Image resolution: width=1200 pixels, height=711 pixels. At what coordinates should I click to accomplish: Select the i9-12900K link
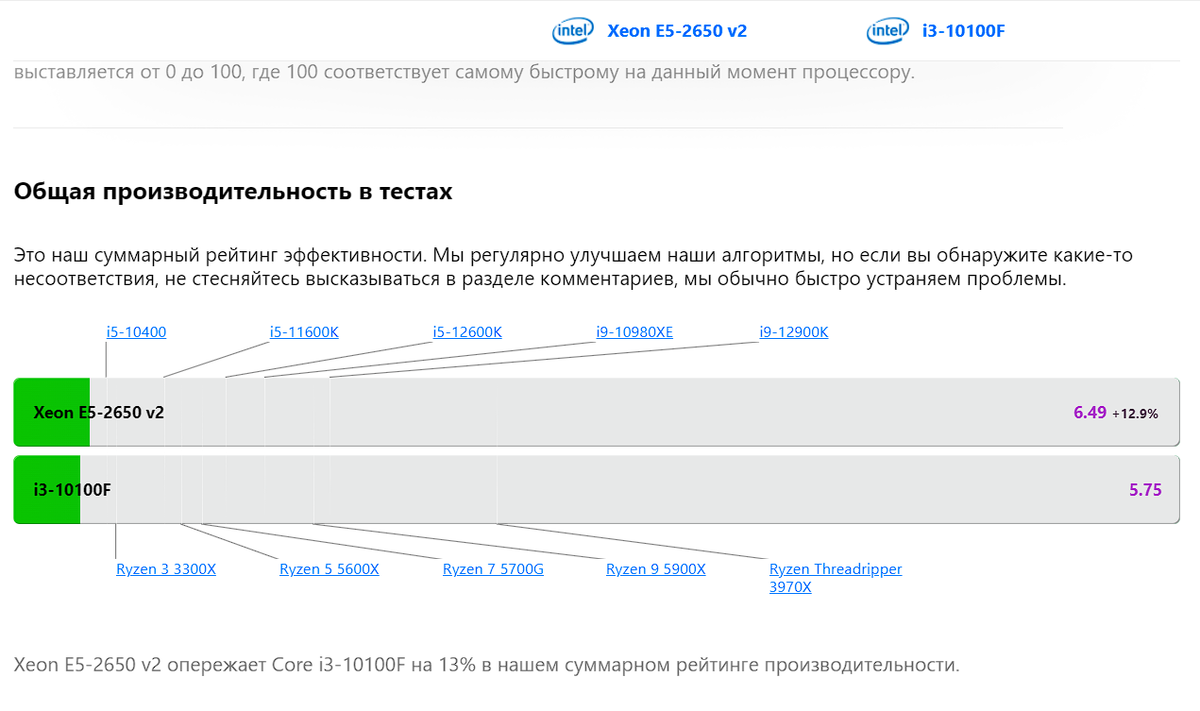tap(794, 332)
